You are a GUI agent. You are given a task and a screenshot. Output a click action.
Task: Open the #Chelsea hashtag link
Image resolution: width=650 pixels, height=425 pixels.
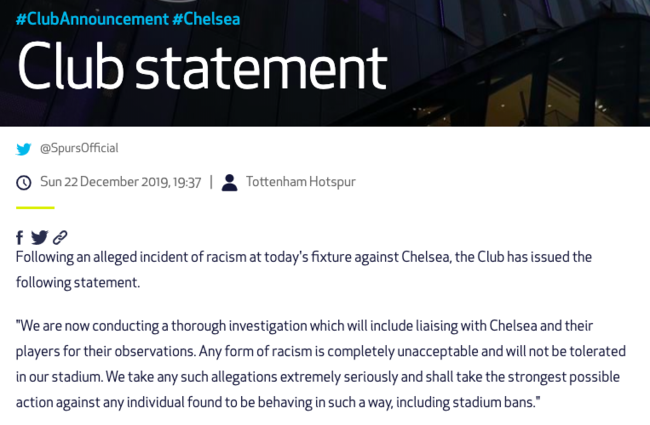pos(206,19)
